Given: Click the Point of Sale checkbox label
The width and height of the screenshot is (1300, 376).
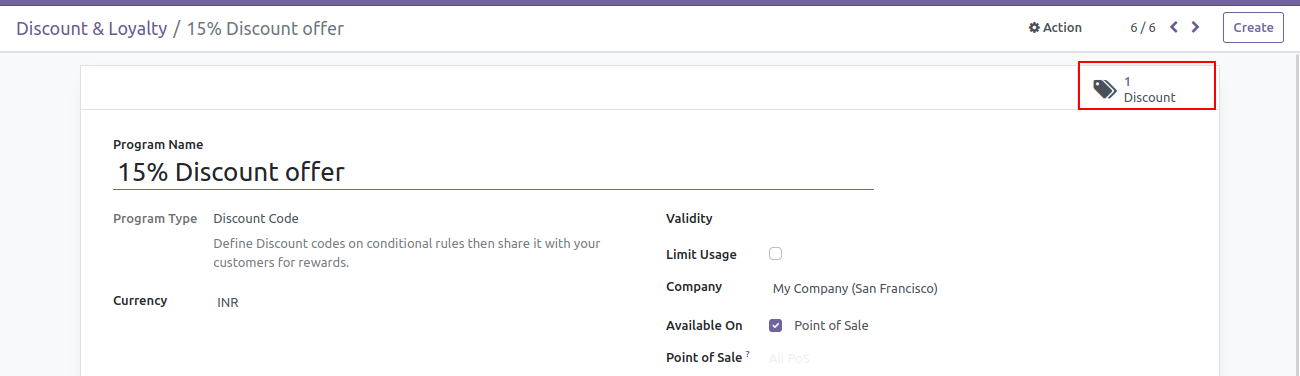Looking at the screenshot, I should pos(831,325).
